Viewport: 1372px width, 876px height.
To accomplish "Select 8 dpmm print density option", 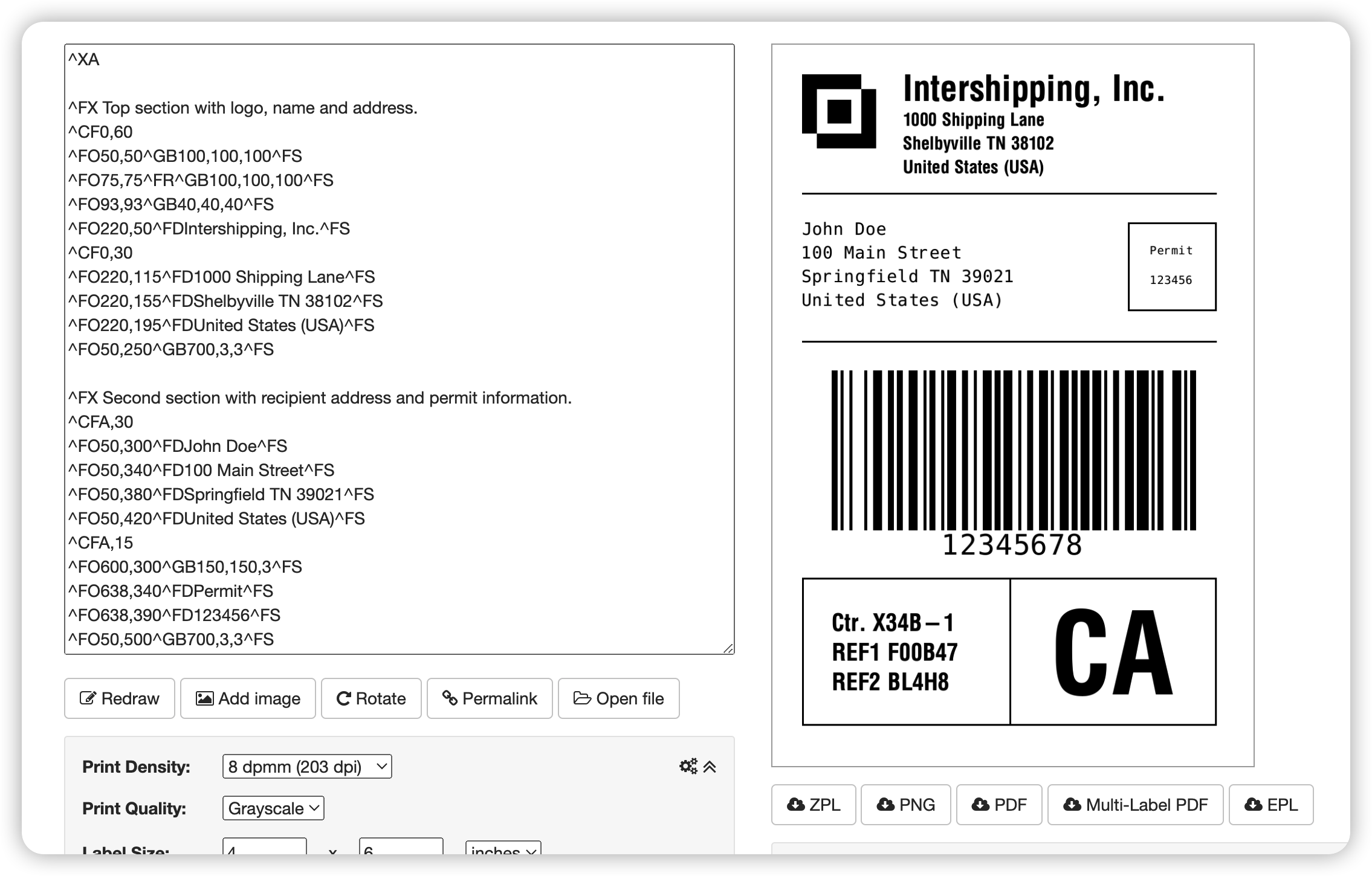I will [304, 768].
